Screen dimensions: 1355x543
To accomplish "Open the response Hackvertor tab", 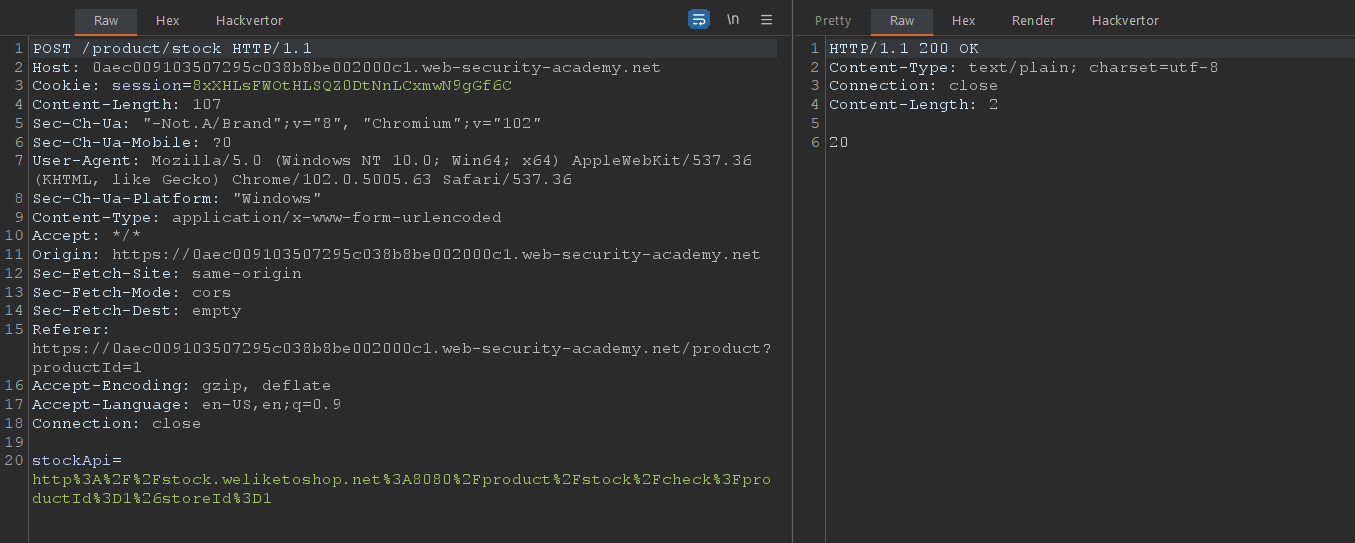I will click(1125, 21).
